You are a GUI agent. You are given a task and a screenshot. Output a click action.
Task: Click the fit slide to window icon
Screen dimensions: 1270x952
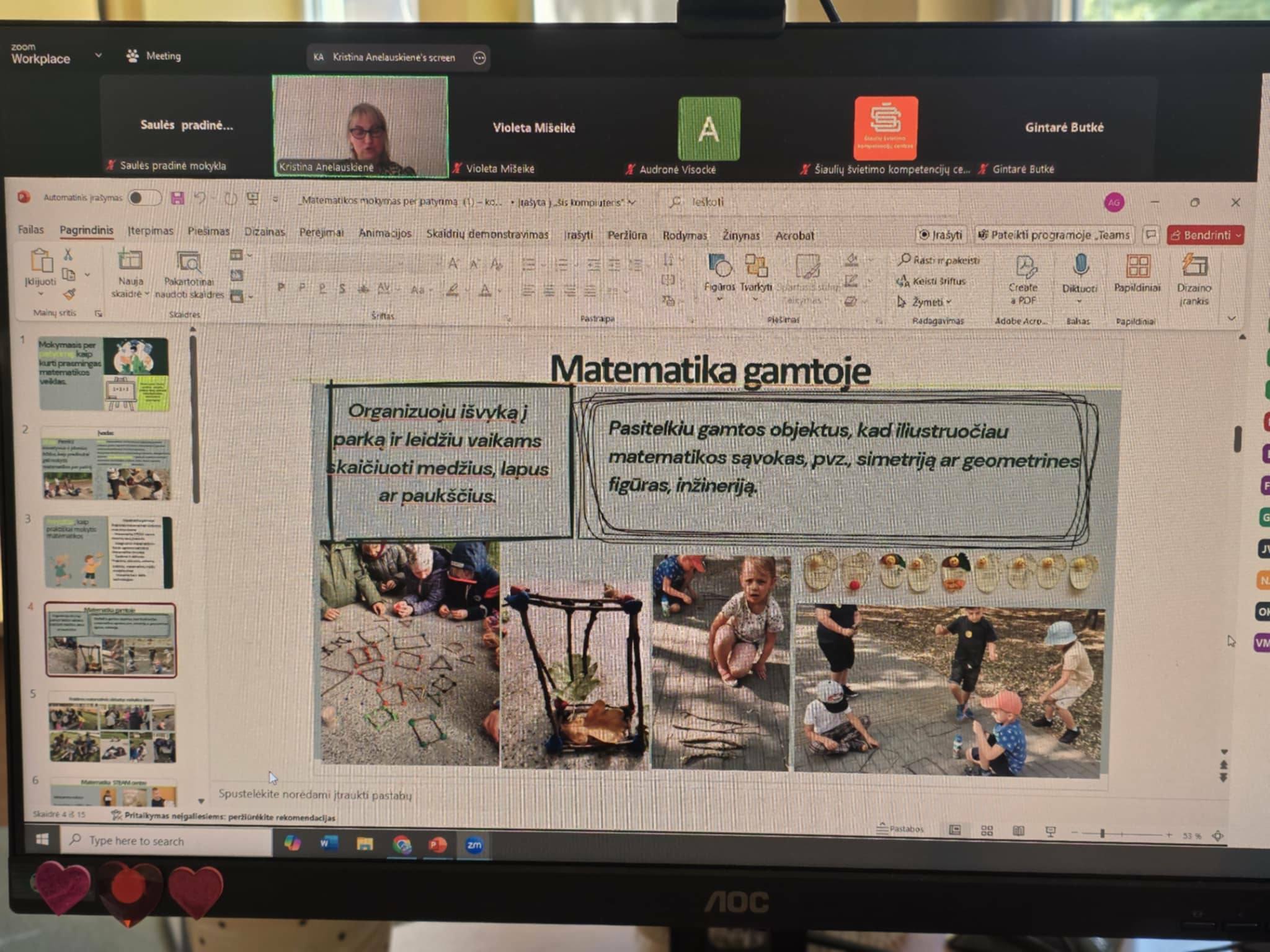click(x=1217, y=835)
